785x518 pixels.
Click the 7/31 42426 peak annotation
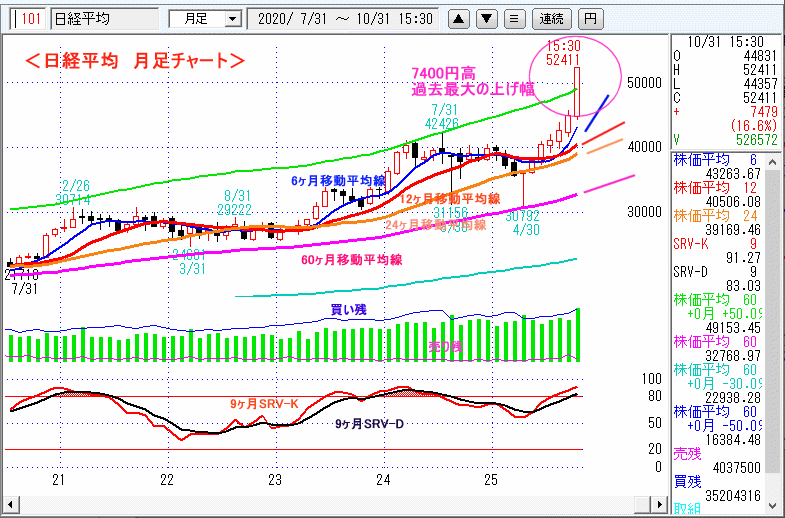coord(442,116)
